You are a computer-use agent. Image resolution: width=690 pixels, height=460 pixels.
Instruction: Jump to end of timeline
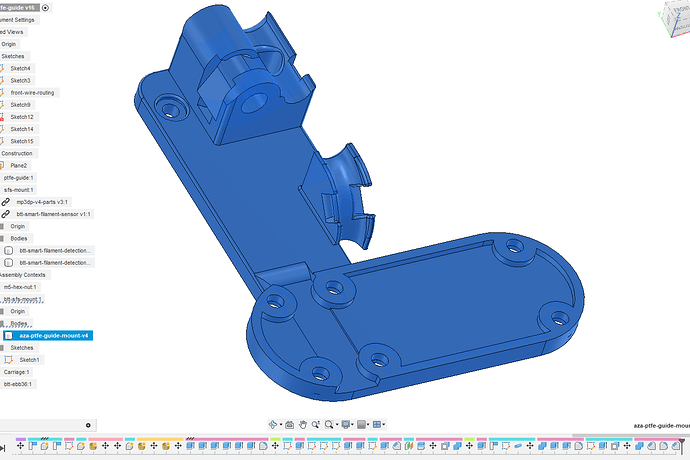tap(2, 449)
